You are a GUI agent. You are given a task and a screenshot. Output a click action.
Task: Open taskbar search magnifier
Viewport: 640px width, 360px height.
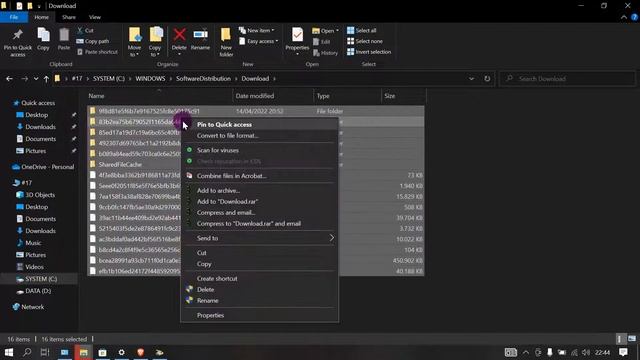(27, 352)
